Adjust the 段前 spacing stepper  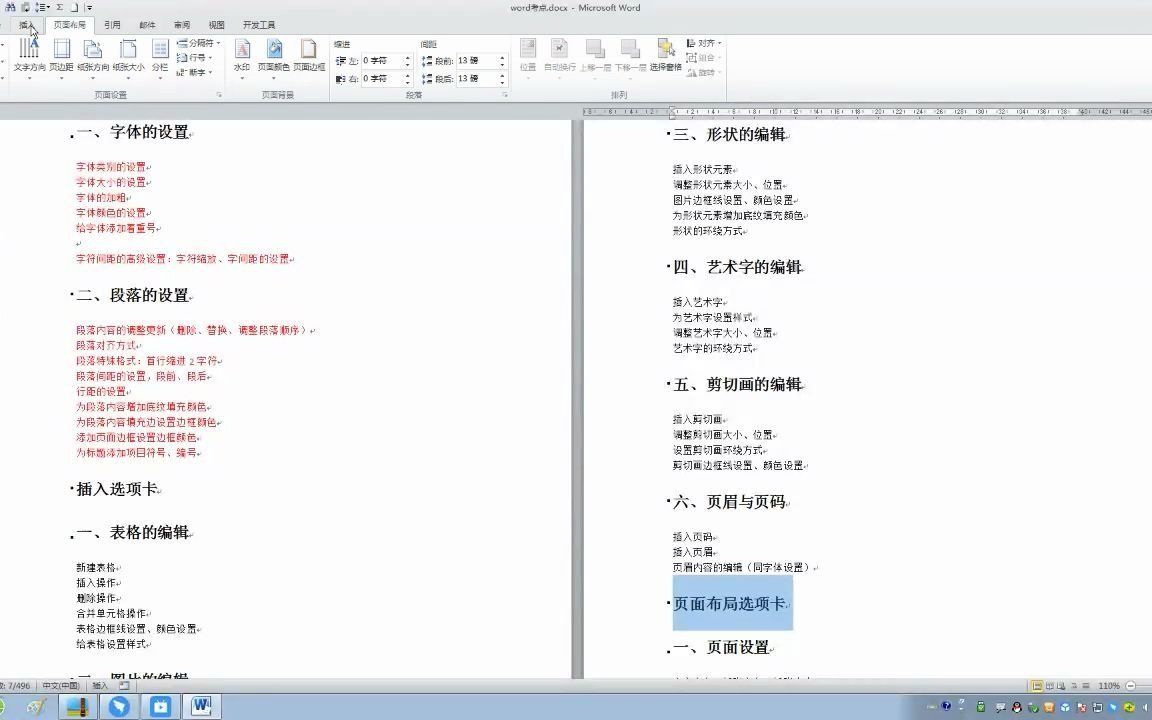tap(503, 61)
